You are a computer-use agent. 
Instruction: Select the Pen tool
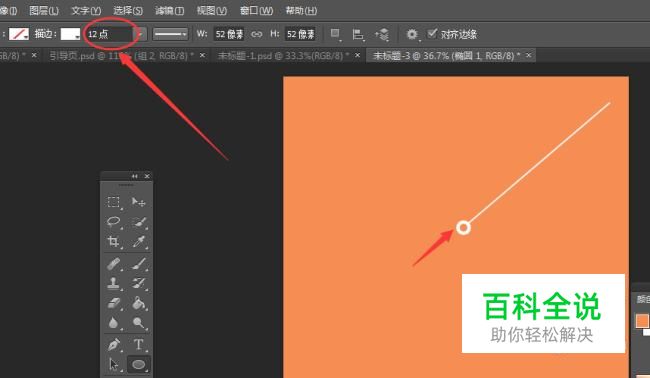tap(114, 344)
